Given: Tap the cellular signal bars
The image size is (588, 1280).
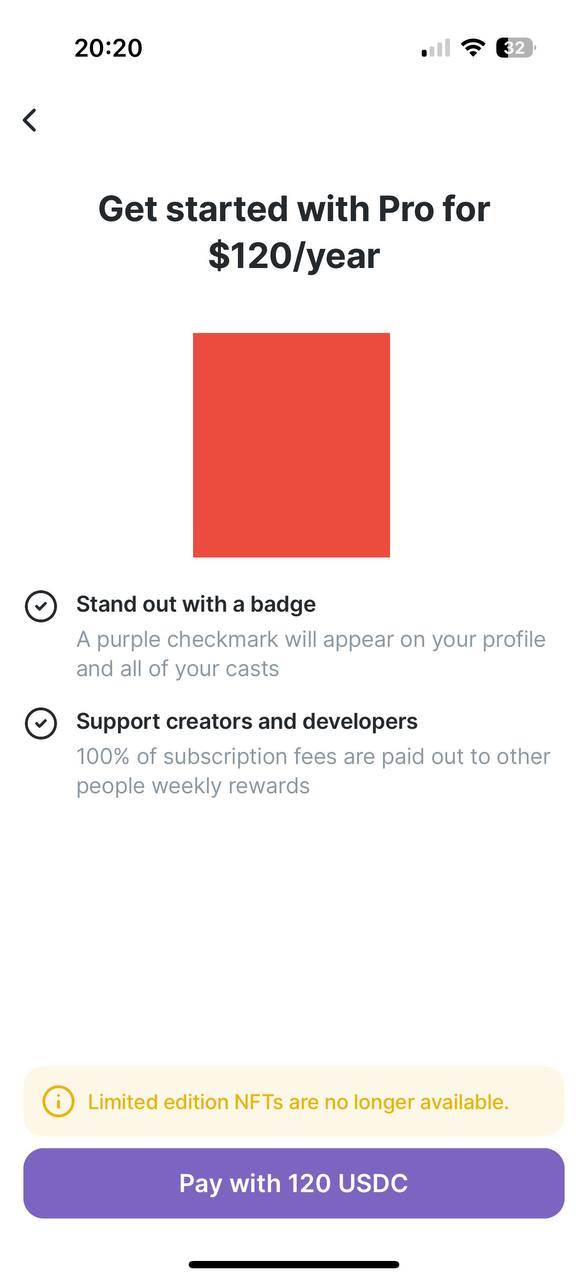Looking at the screenshot, I should pyautogui.click(x=436, y=48).
